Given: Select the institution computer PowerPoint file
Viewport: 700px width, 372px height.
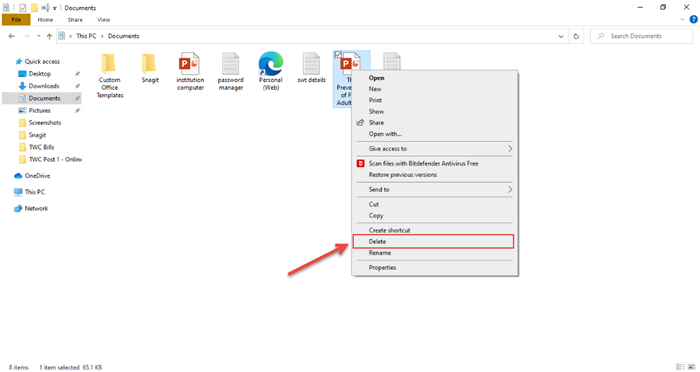Looking at the screenshot, I should pyautogui.click(x=190, y=71).
